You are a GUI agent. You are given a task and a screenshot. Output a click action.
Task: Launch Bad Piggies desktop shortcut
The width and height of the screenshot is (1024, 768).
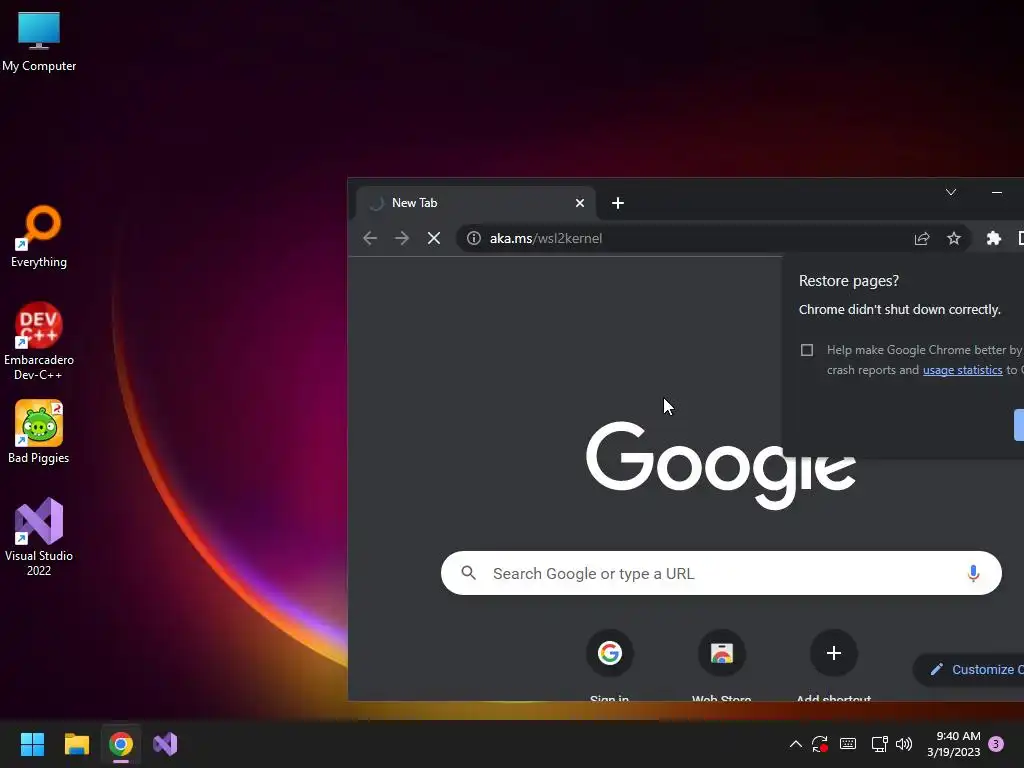click(x=39, y=432)
